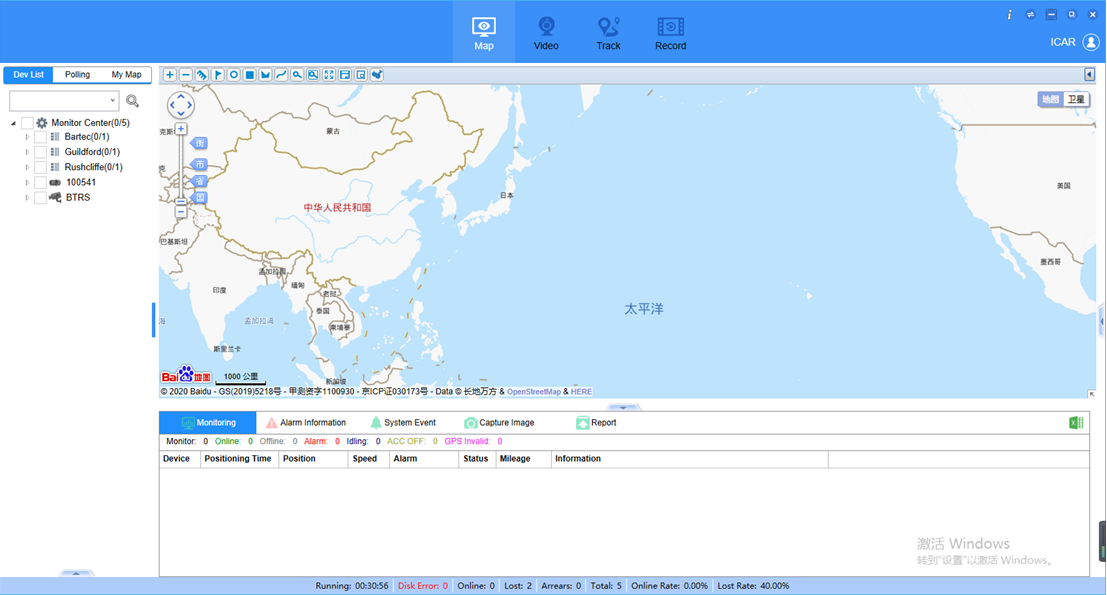Viewport: 1107px width, 595px height.
Task: Open the ICAR user account icon
Action: (1091, 42)
